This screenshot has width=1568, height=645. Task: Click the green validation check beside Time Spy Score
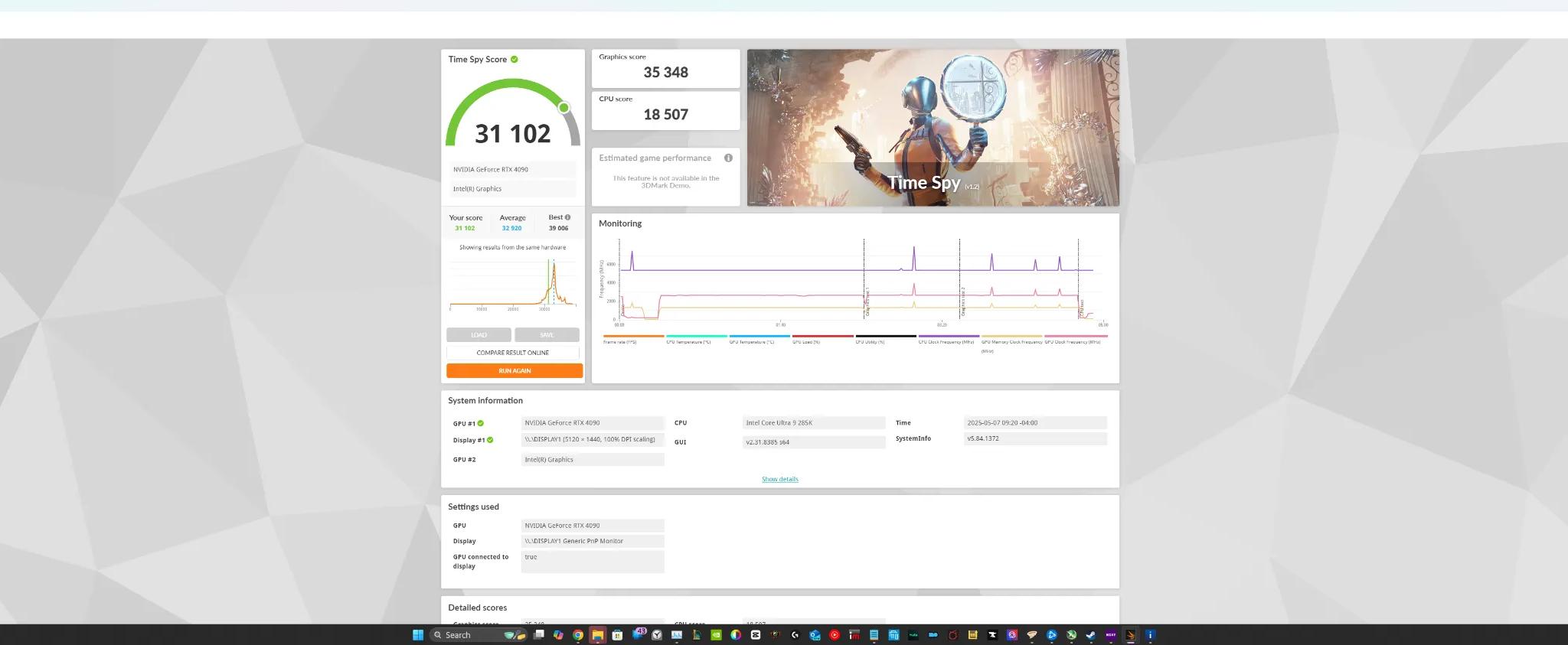click(x=514, y=59)
